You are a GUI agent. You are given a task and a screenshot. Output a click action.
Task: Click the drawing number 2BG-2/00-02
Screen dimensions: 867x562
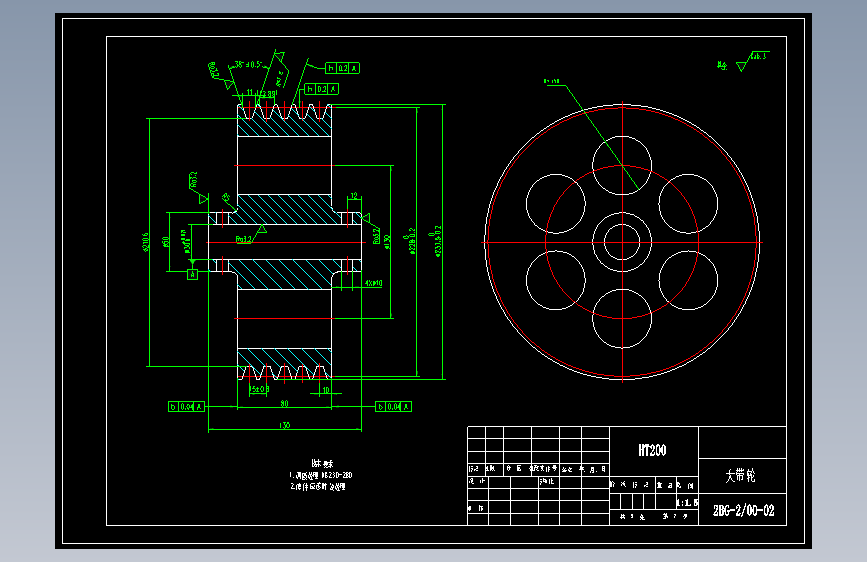click(x=744, y=511)
